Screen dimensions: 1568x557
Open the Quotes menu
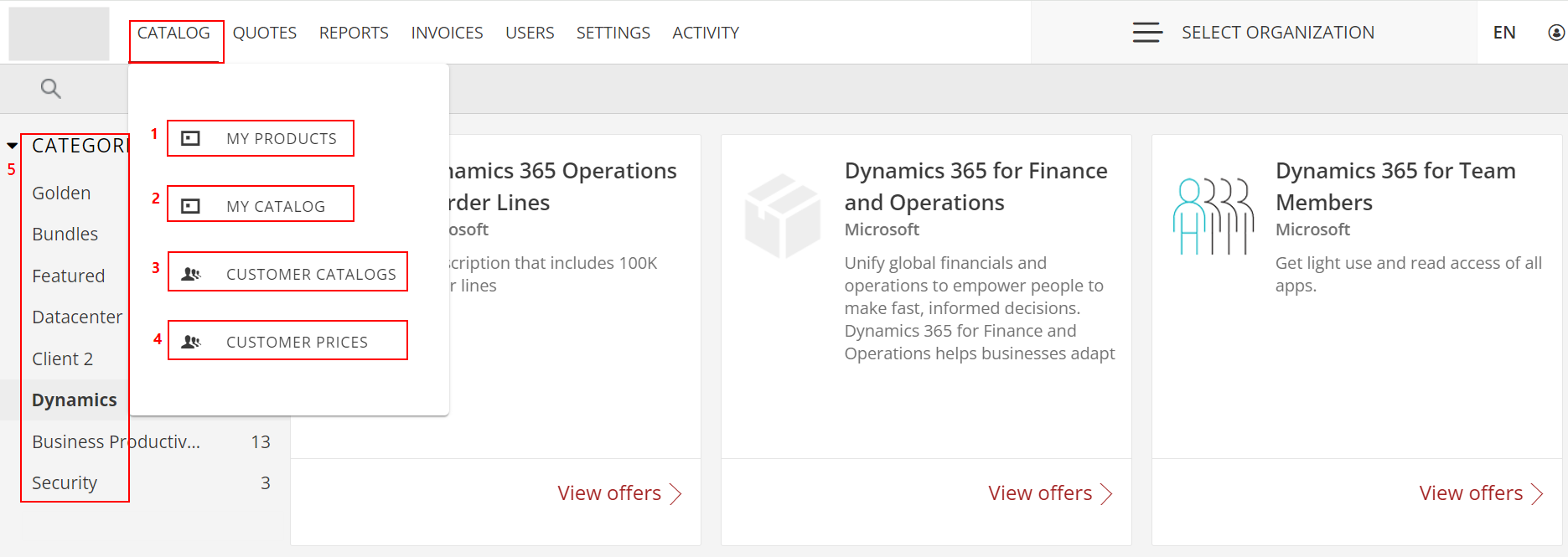click(265, 33)
